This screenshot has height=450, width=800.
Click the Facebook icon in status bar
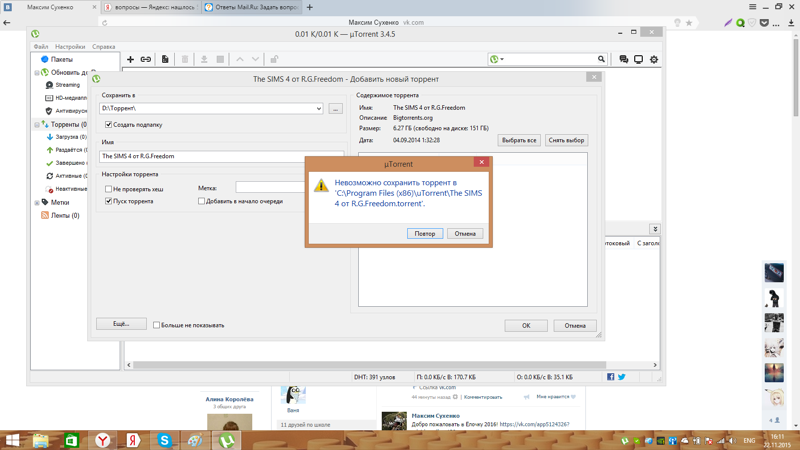pos(611,377)
